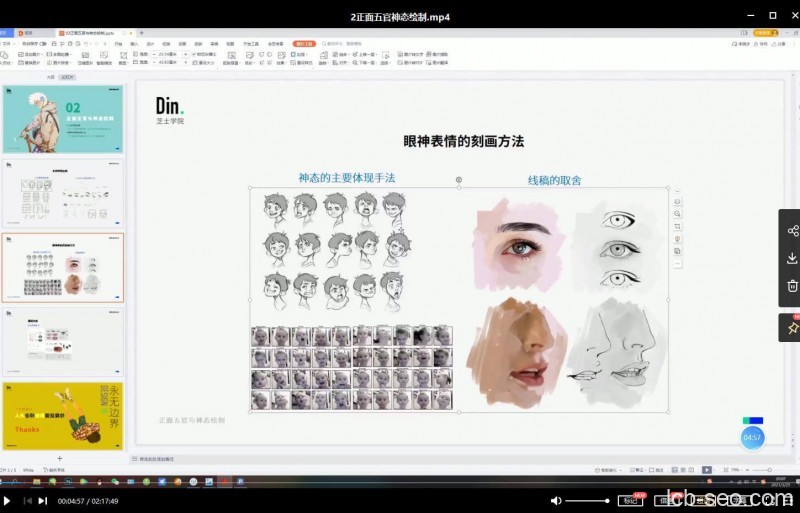This screenshot has width=800, height=513.
Task: Click the share icon in right side panel
Action: 792,231
